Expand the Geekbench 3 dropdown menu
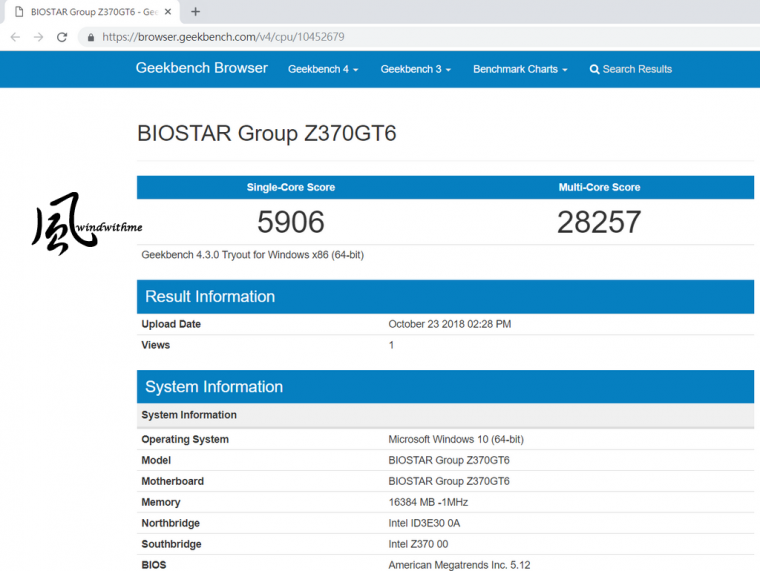The width and height of the screenshot is (760, 571). (415, 69)
